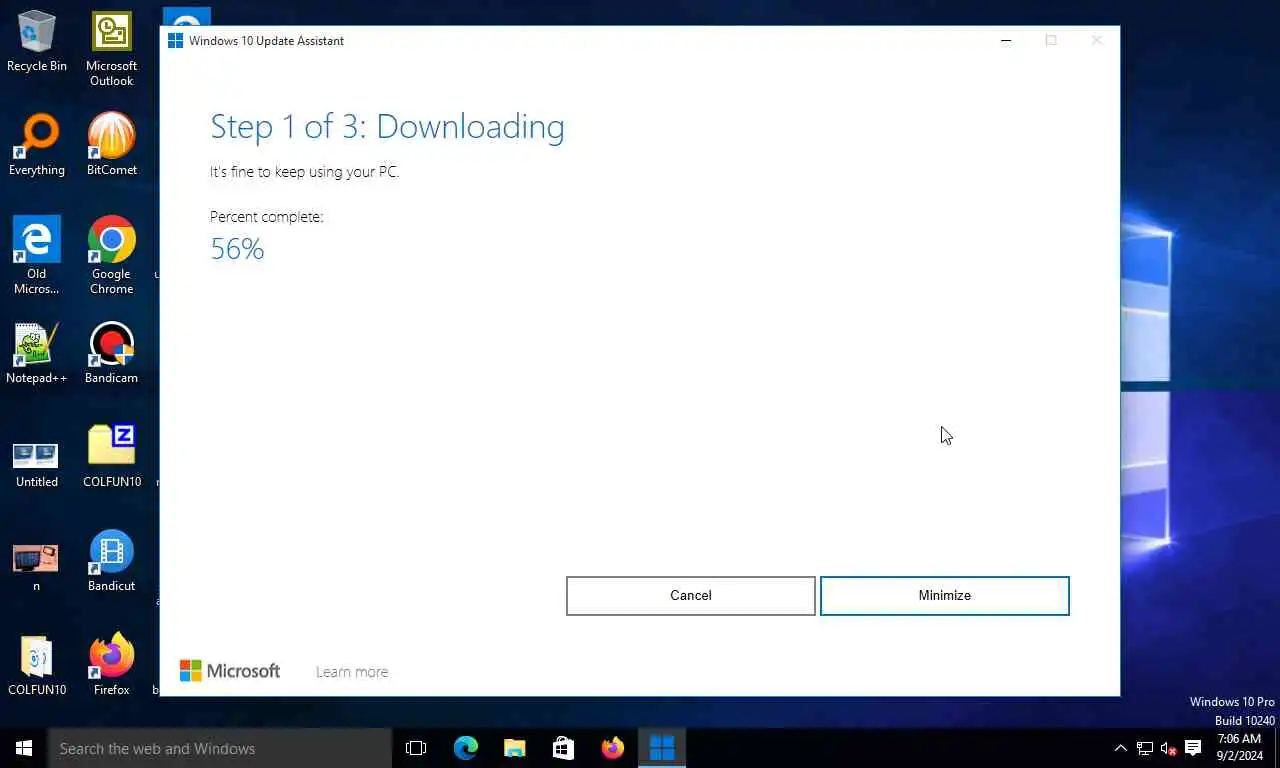Click the "It's fine to keep using your PC." text
The height and width of the screenshot is (768, 1280).
(x=304, y=172)
